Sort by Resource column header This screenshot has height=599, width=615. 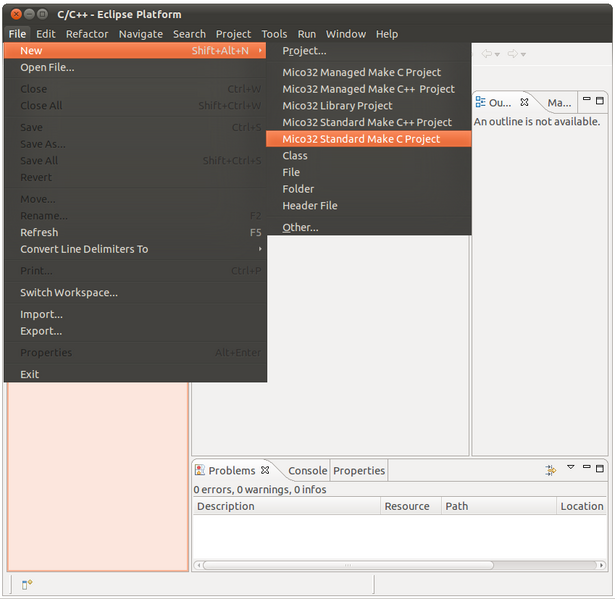pyautogui.click(x=411, y=506)
